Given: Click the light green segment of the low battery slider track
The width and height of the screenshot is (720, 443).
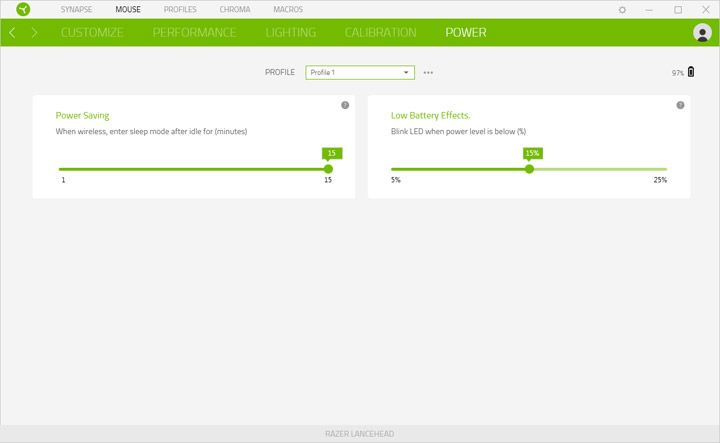Looking at the screenshot, I should (600, 169).
